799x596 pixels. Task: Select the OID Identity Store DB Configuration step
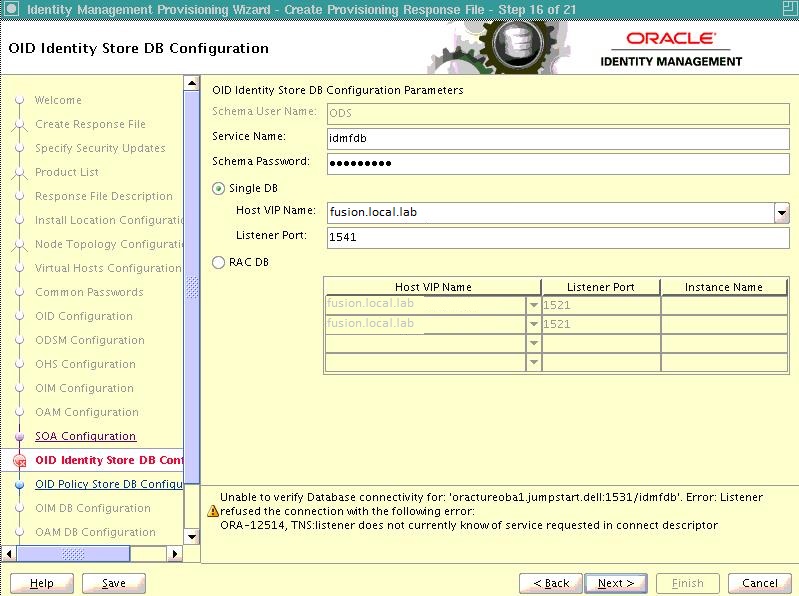(109, 460)
